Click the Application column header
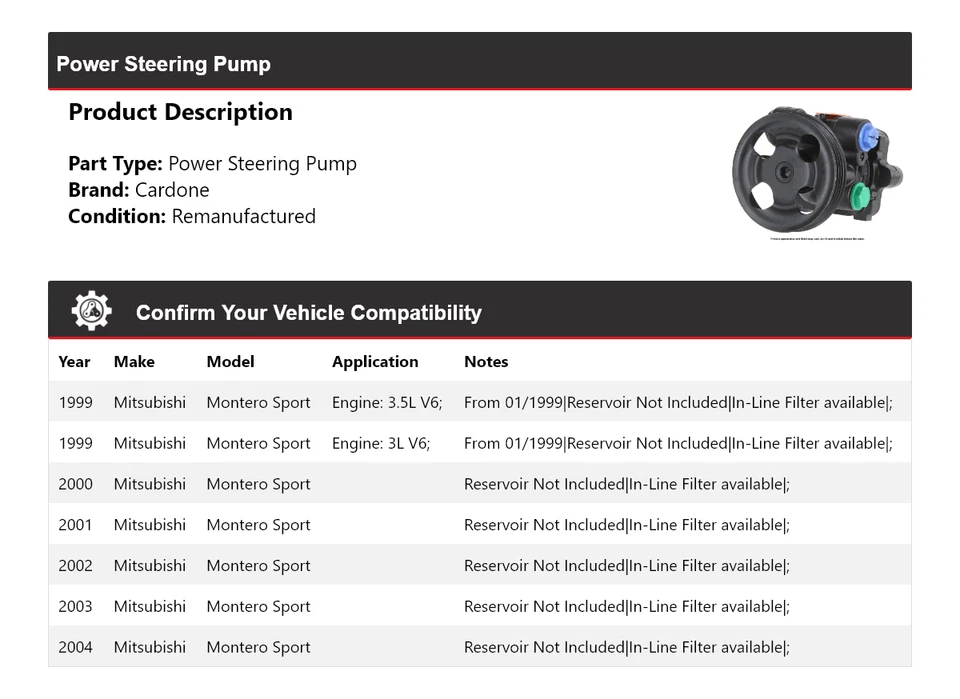Screen dimensions: 960x699 click(x=375, y=362)
